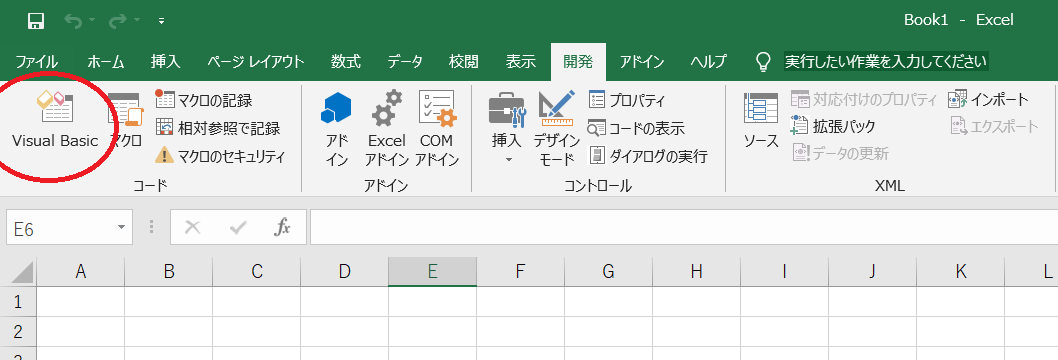Switch to the 数式 tab
The height and width of the screenshot is (360, 1058).
tap(346, 62)
